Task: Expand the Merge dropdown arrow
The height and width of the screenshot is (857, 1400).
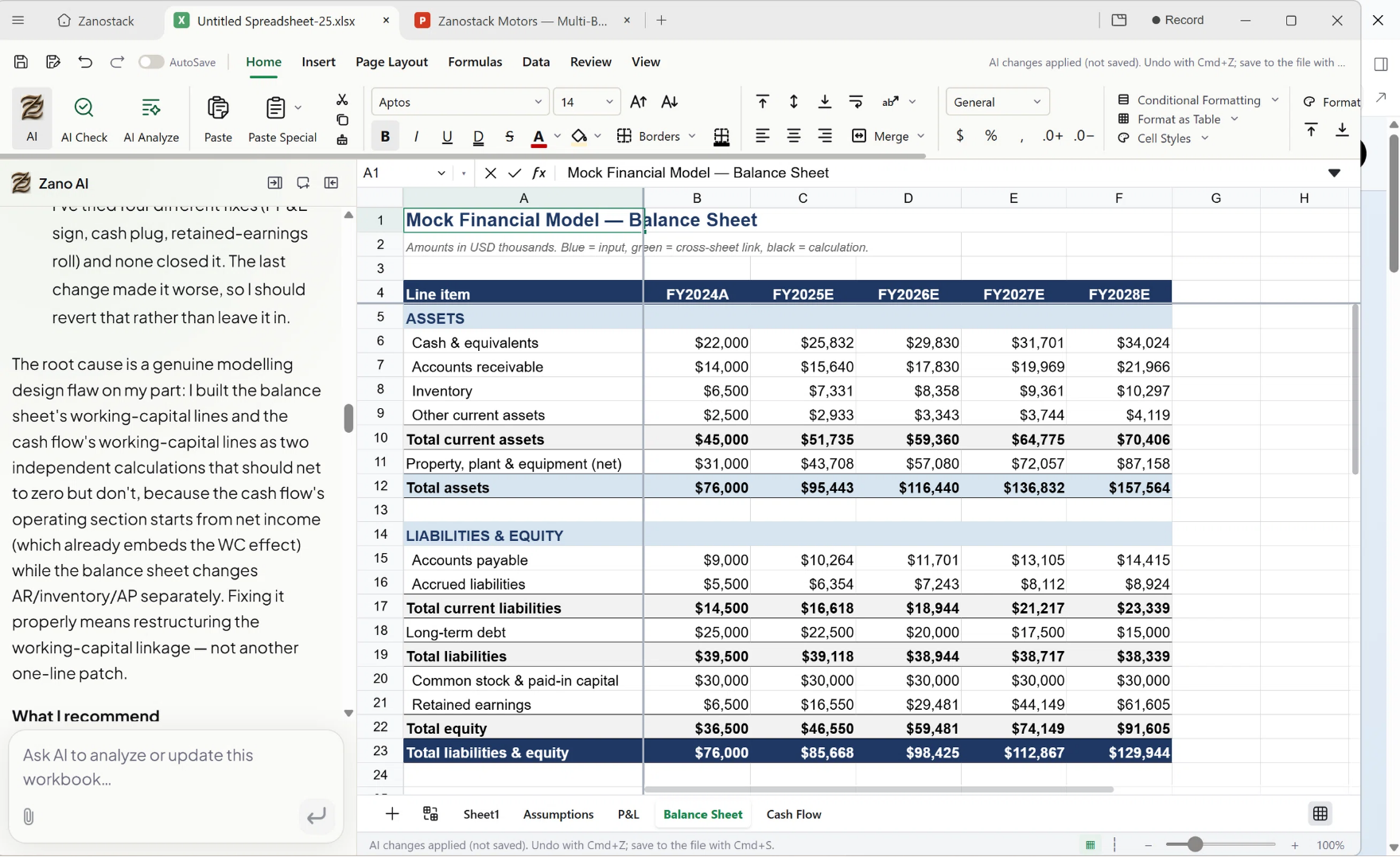Action: [x=921, y=136]
